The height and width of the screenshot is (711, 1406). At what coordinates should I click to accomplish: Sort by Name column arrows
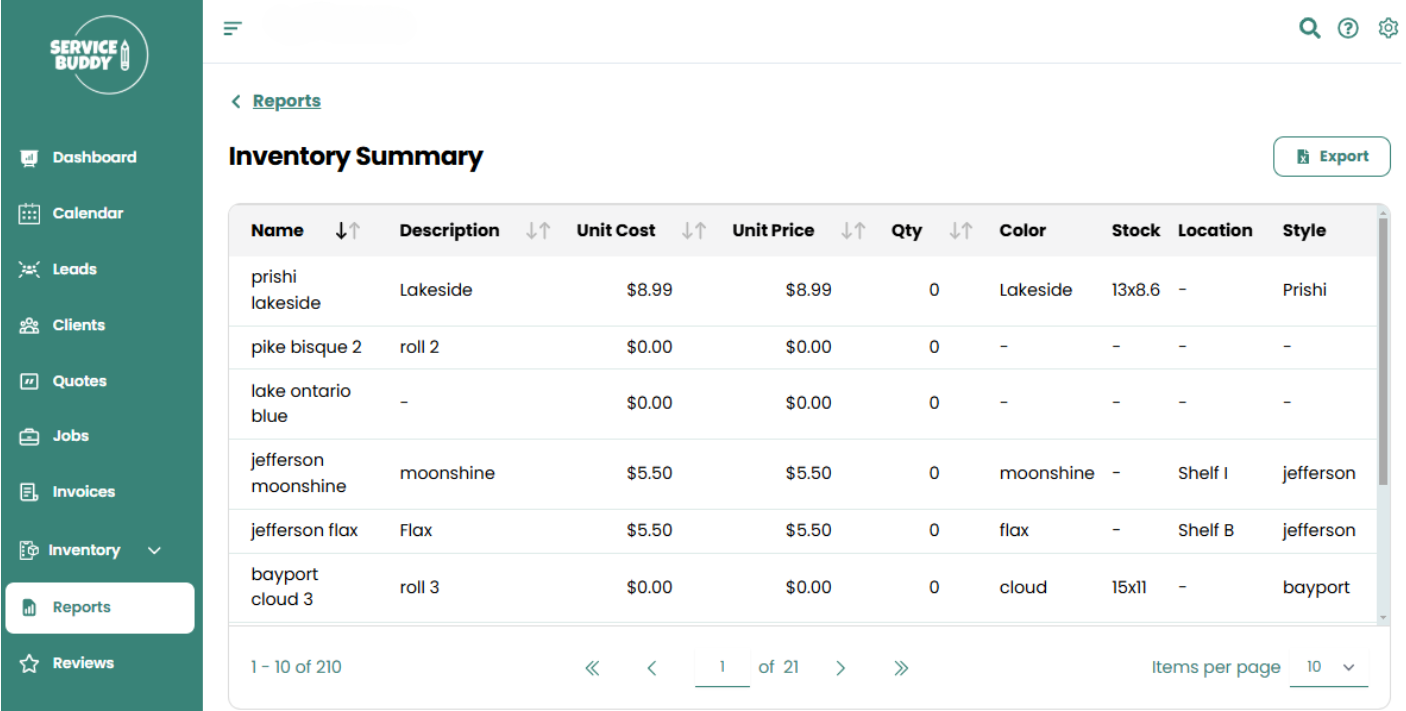347,231
